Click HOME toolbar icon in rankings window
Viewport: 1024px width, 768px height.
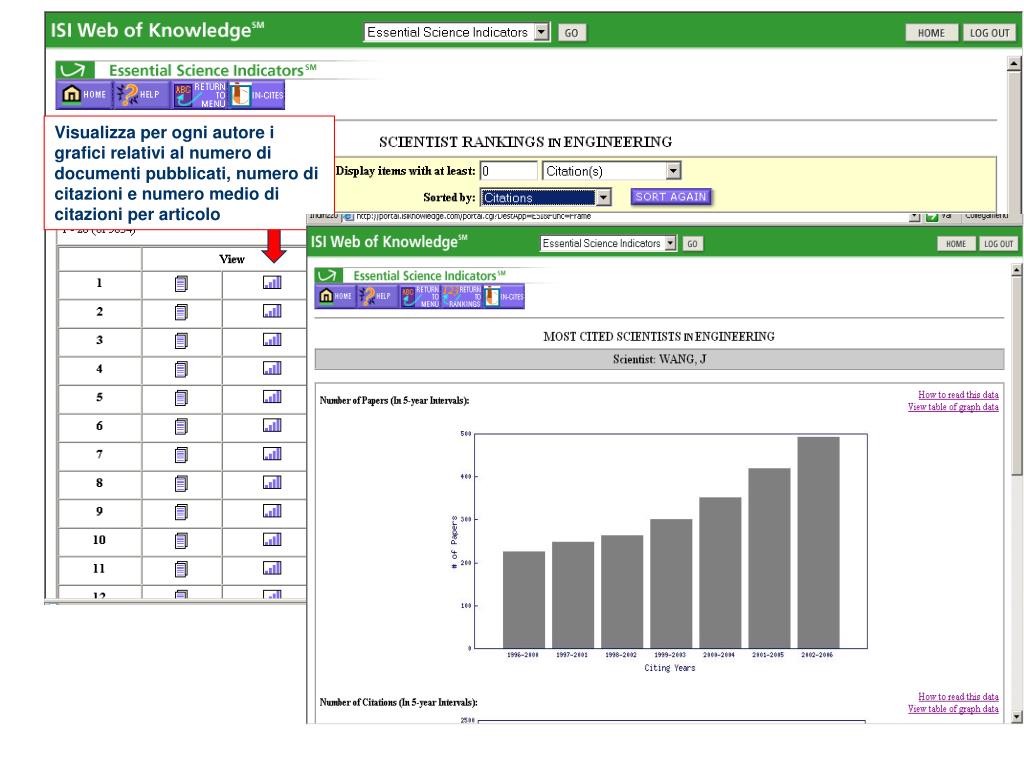pos(84,95)
